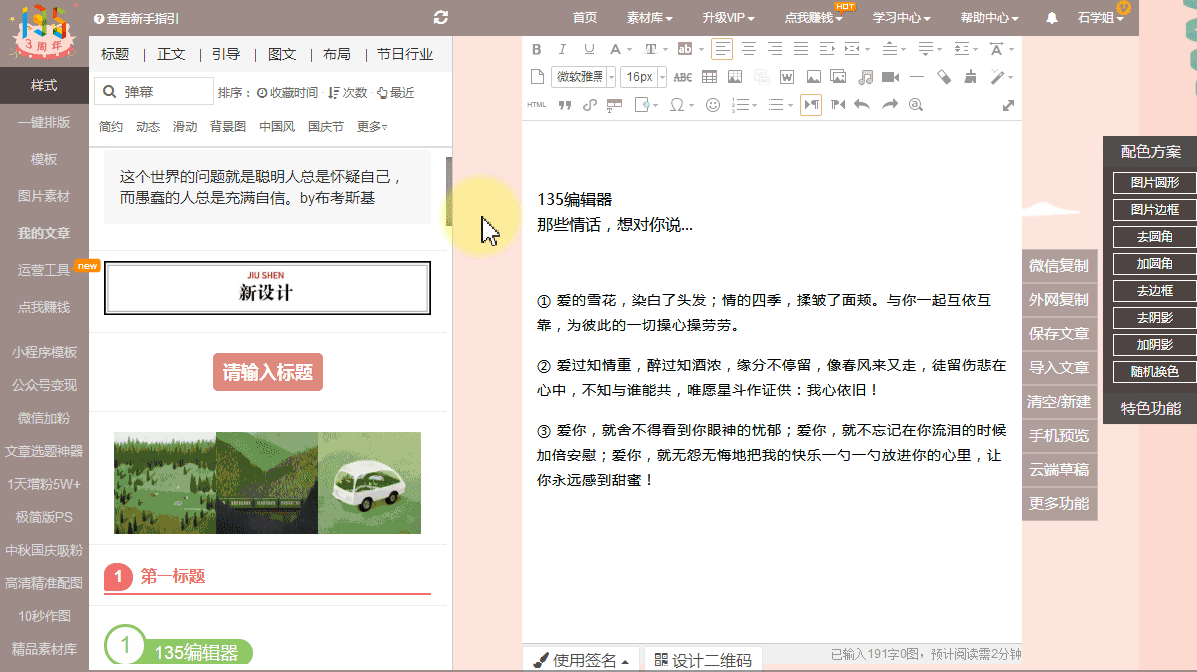The width and height of the screenshot is (1197, 672).
Task: Click the 保存文章 button
Action: click(x=1060, y=334)
